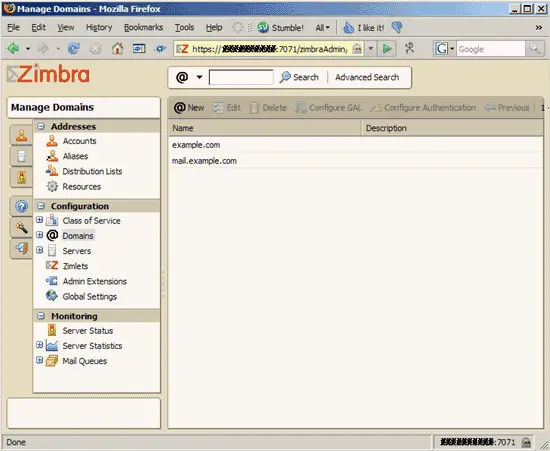Click the Zimbra search text field
550x451 pixels.
(x=241, y=77)
